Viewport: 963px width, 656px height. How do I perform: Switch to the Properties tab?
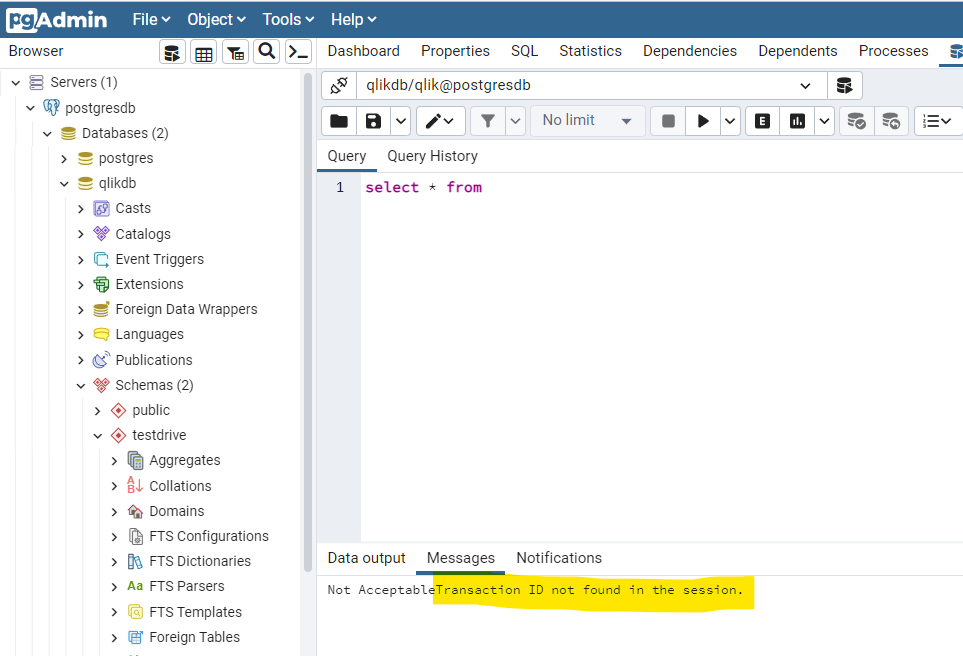click(455, 51)
